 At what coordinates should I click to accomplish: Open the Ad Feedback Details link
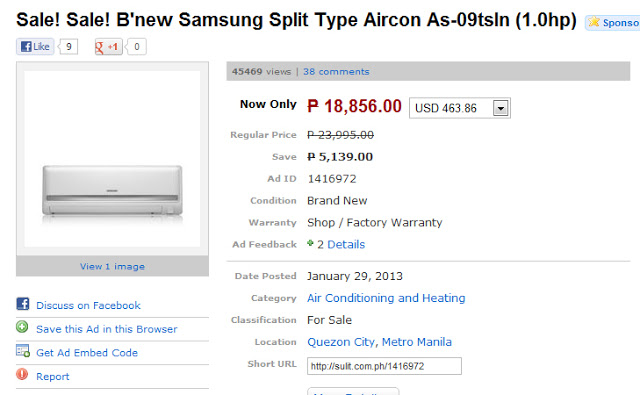tap(346, 244)
